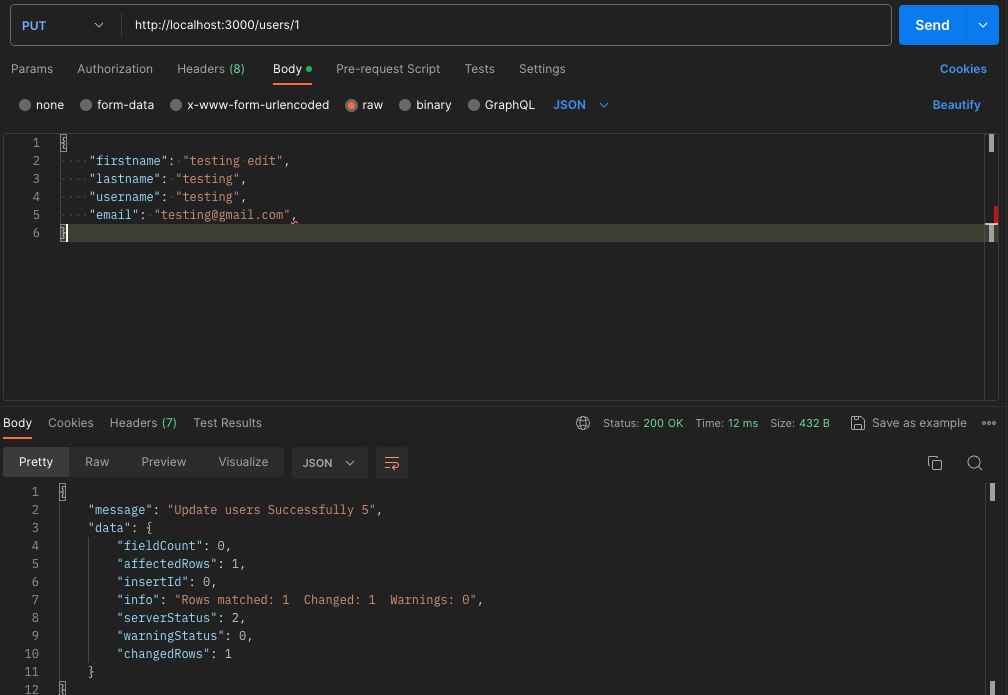Click the "changedRows" line in response
Viewport: 1008px width, 695px height.
[x=174, y=654]
